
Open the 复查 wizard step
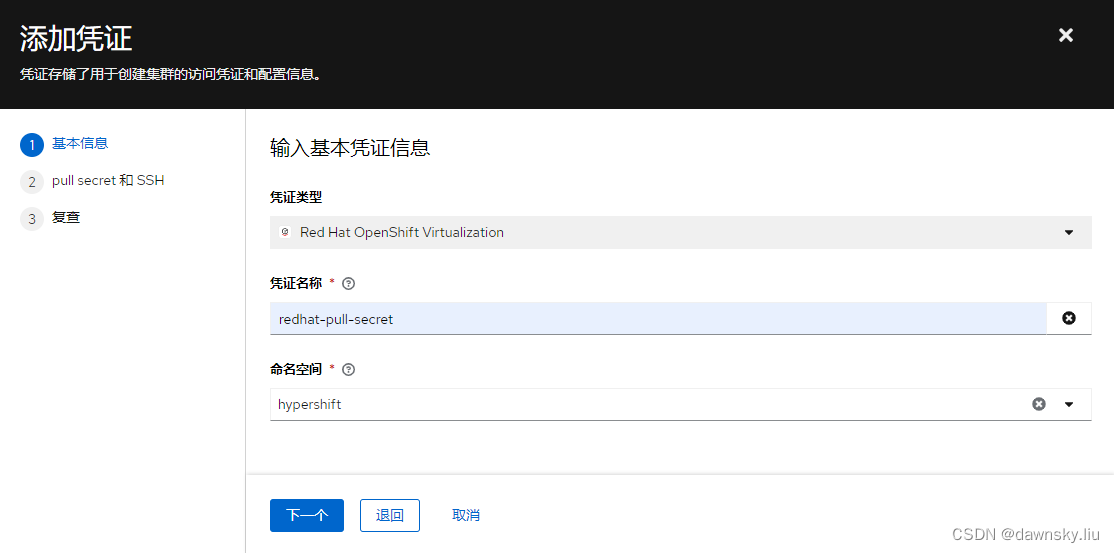(65, 218)
